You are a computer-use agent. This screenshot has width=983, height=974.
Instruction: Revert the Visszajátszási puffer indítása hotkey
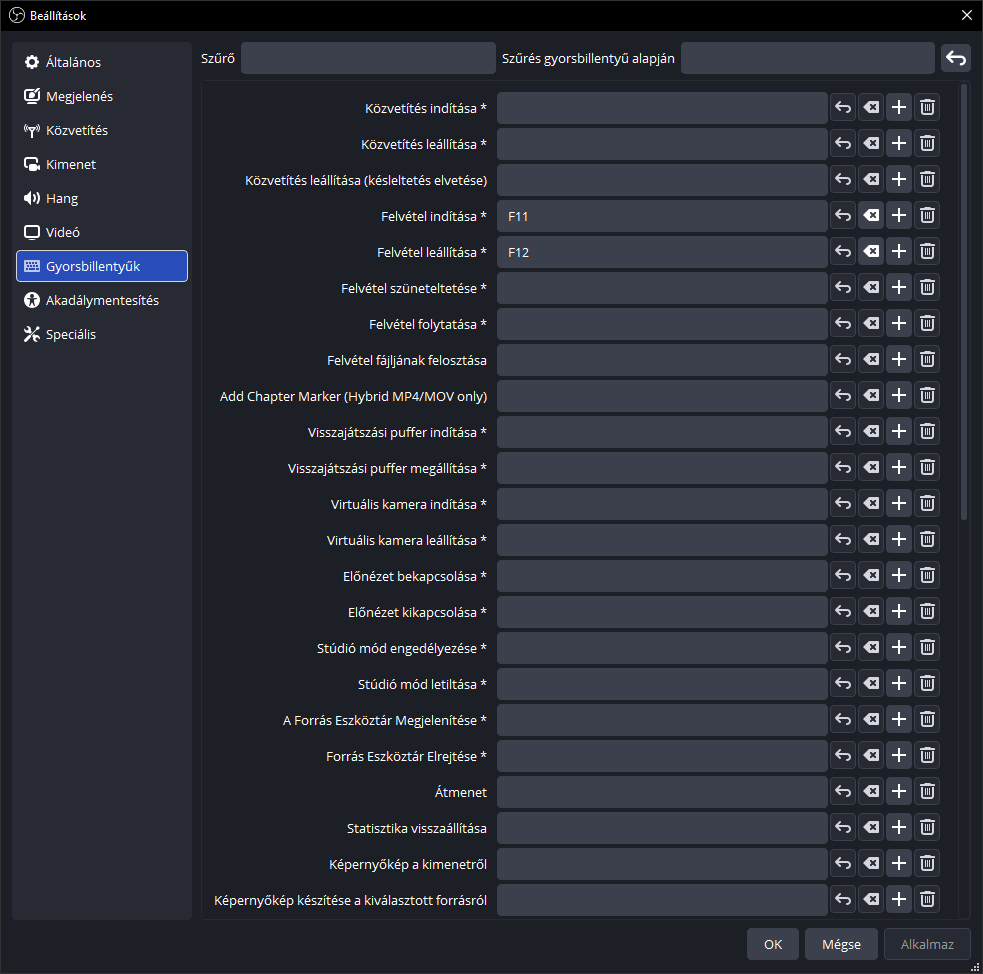tap(842, 431)
